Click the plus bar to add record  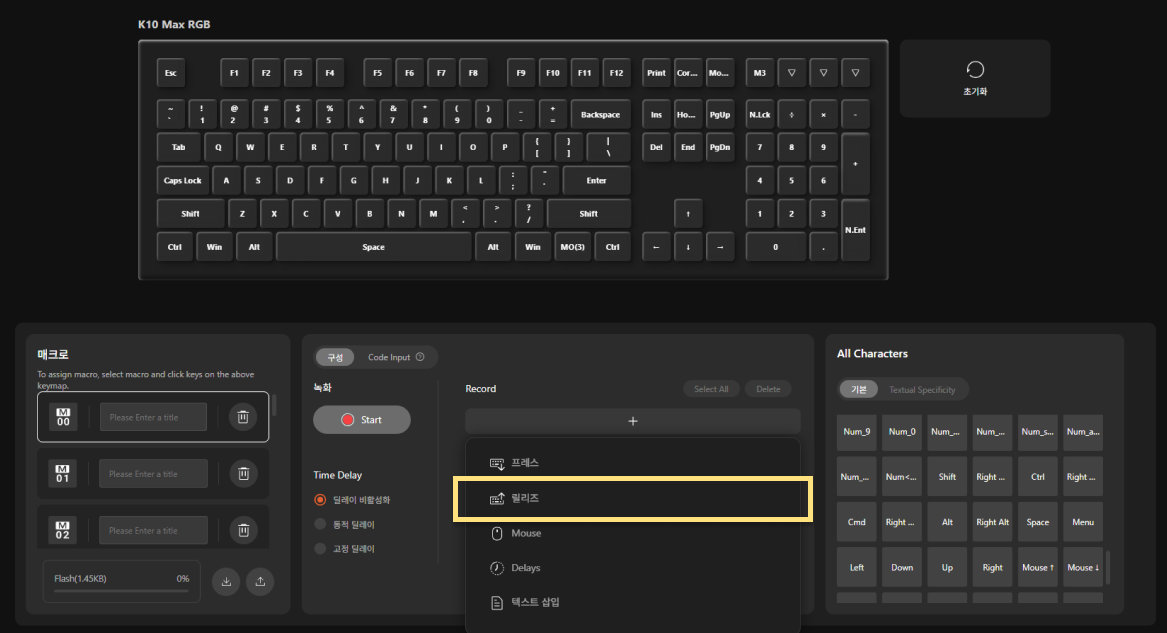point(632,421)
